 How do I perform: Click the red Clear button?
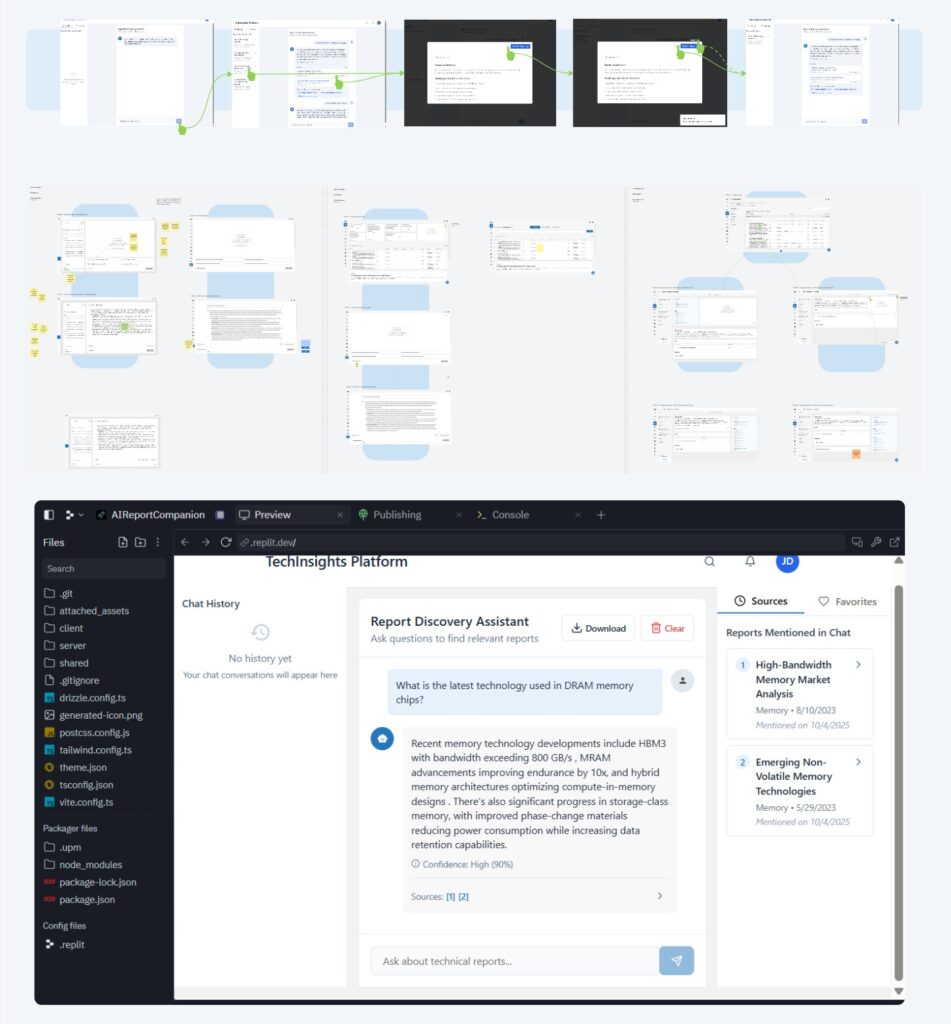click(667, 628)
